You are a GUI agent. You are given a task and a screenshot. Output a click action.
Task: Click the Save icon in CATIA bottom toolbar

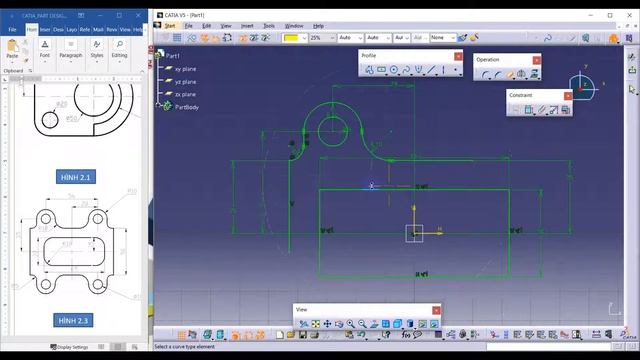point(302,335)
